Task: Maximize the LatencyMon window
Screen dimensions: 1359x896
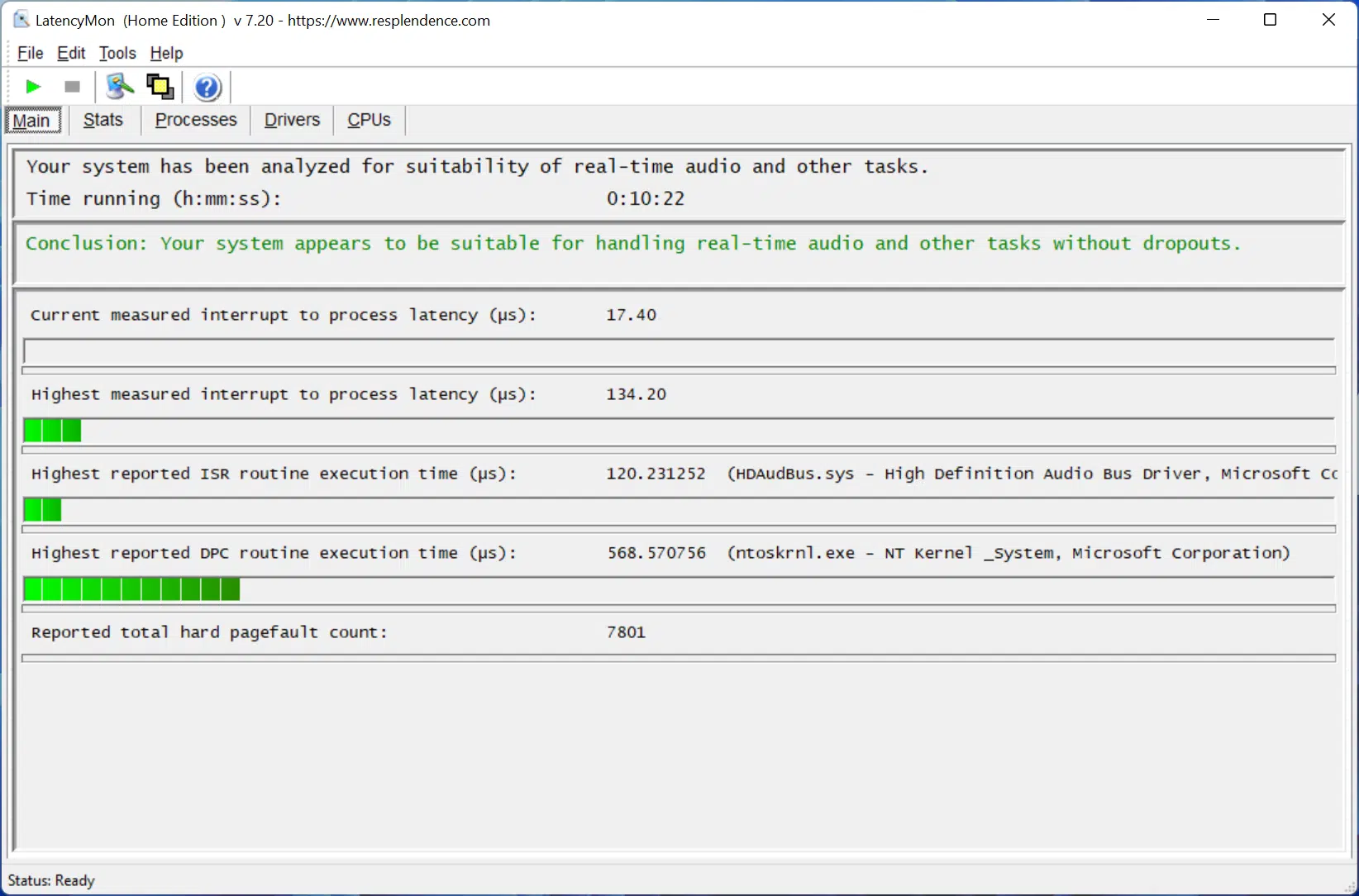Action: [x=1271, y=20]
